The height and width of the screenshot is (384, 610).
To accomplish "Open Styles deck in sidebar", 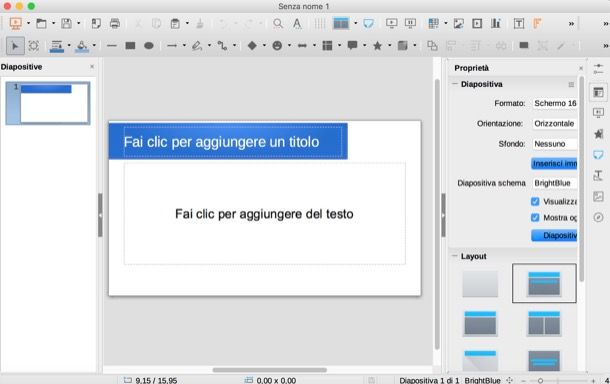I will point(598,175).
